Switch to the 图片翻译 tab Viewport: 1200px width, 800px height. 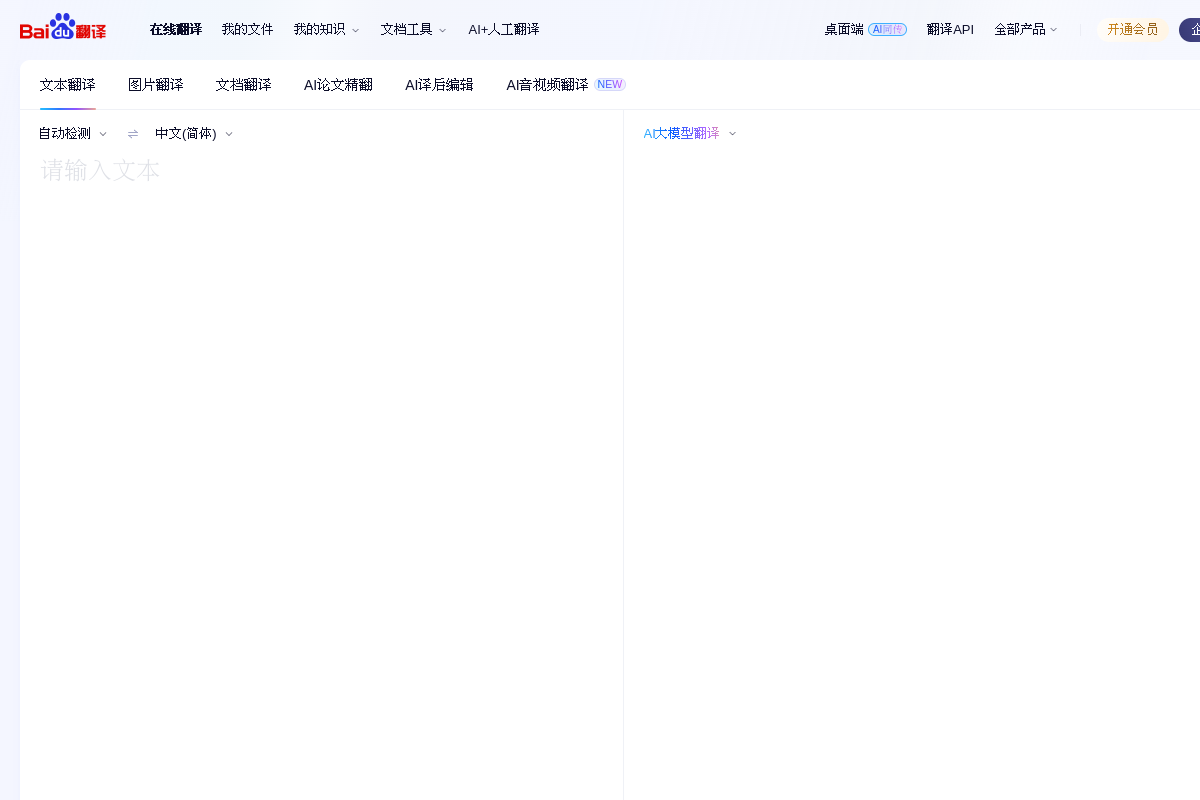(x=156, y=85)
